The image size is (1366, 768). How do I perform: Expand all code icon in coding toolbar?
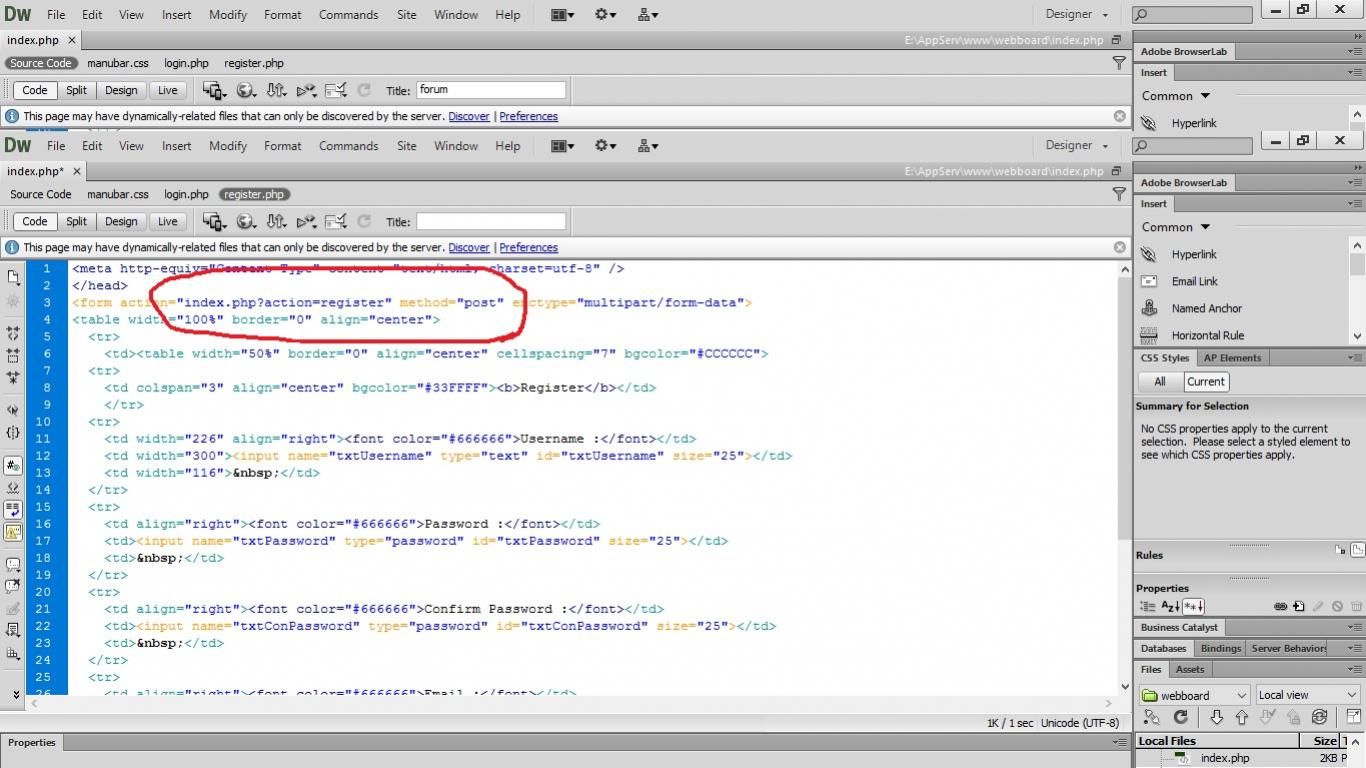[x=14, y=377]
